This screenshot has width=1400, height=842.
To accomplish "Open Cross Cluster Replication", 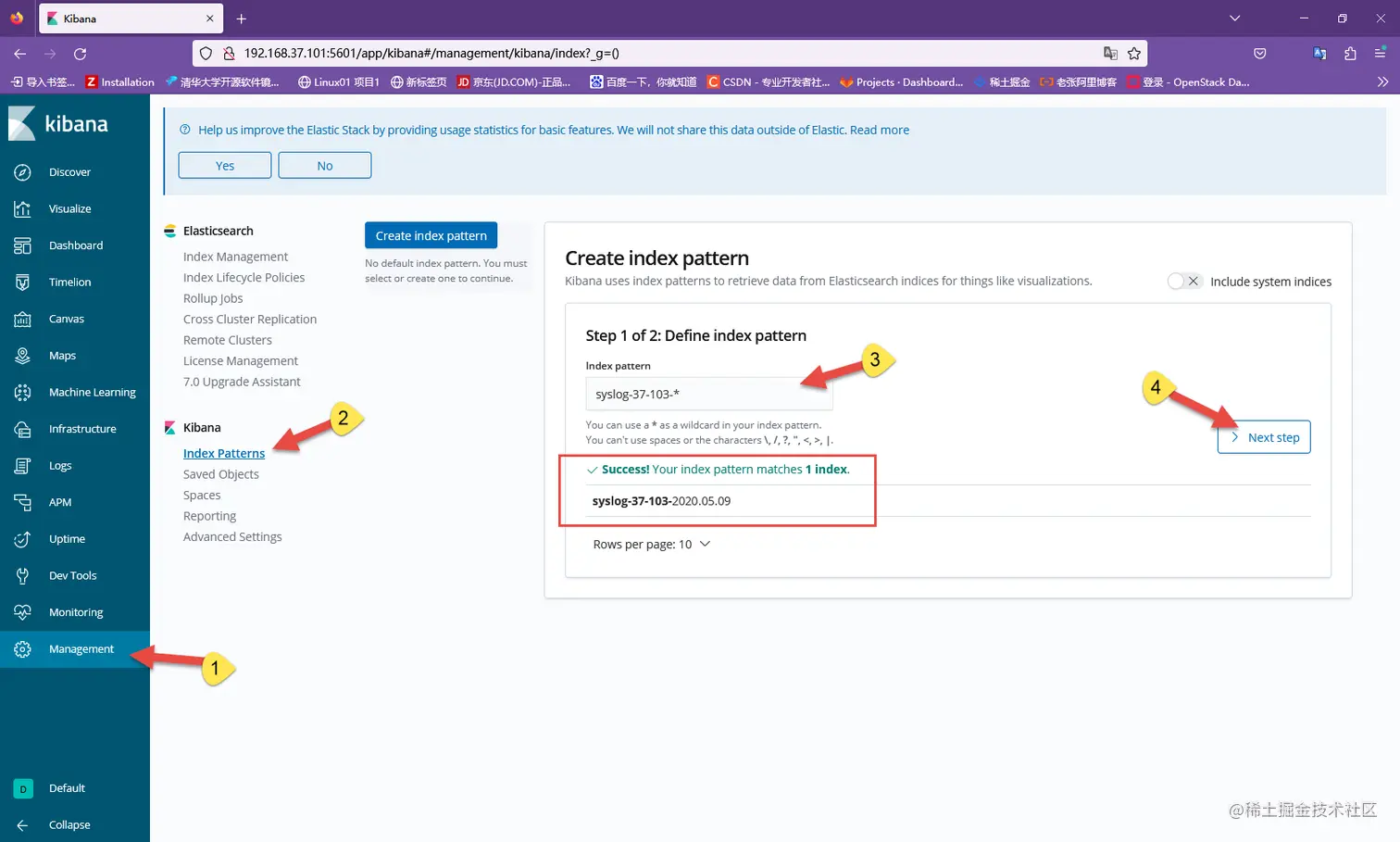I will pyautogui.click(x=250, y=320).
